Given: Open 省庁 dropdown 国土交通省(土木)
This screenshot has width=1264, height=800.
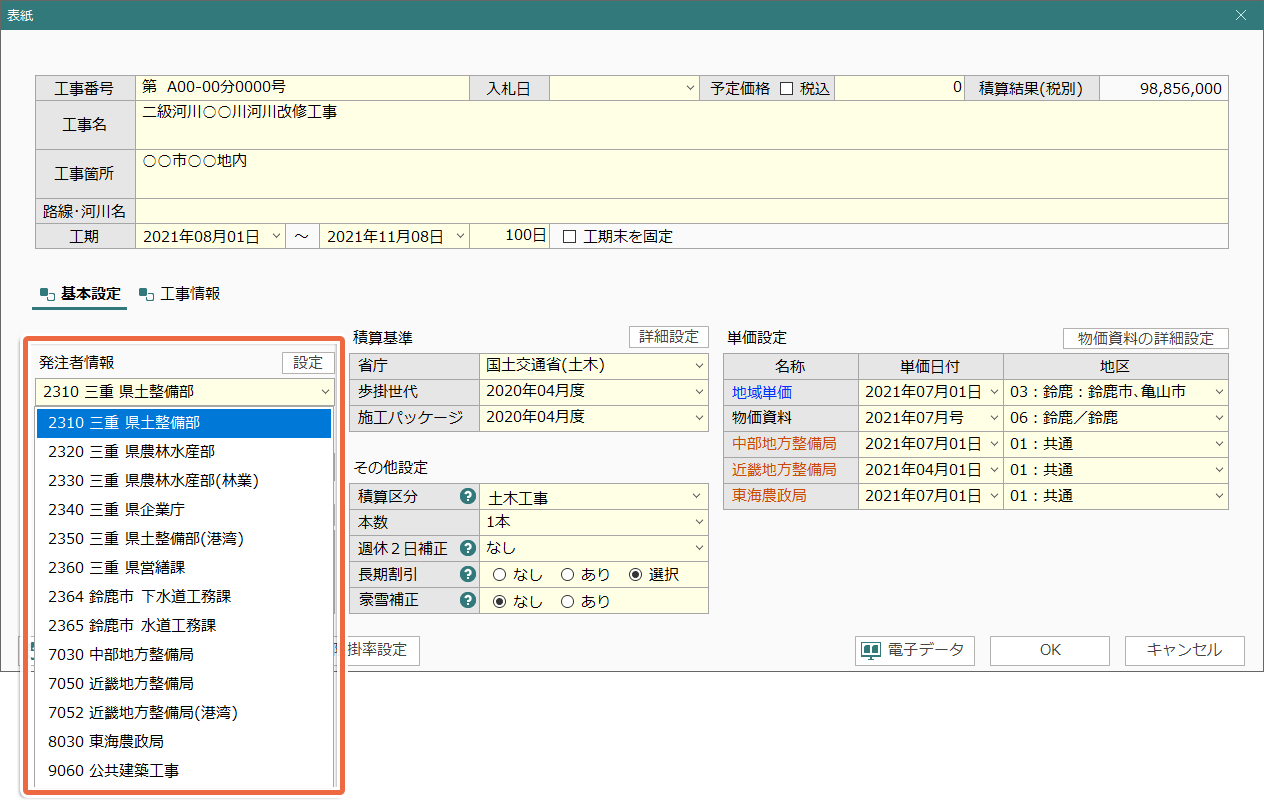Looking at the screenshot, I should point(698,365).
